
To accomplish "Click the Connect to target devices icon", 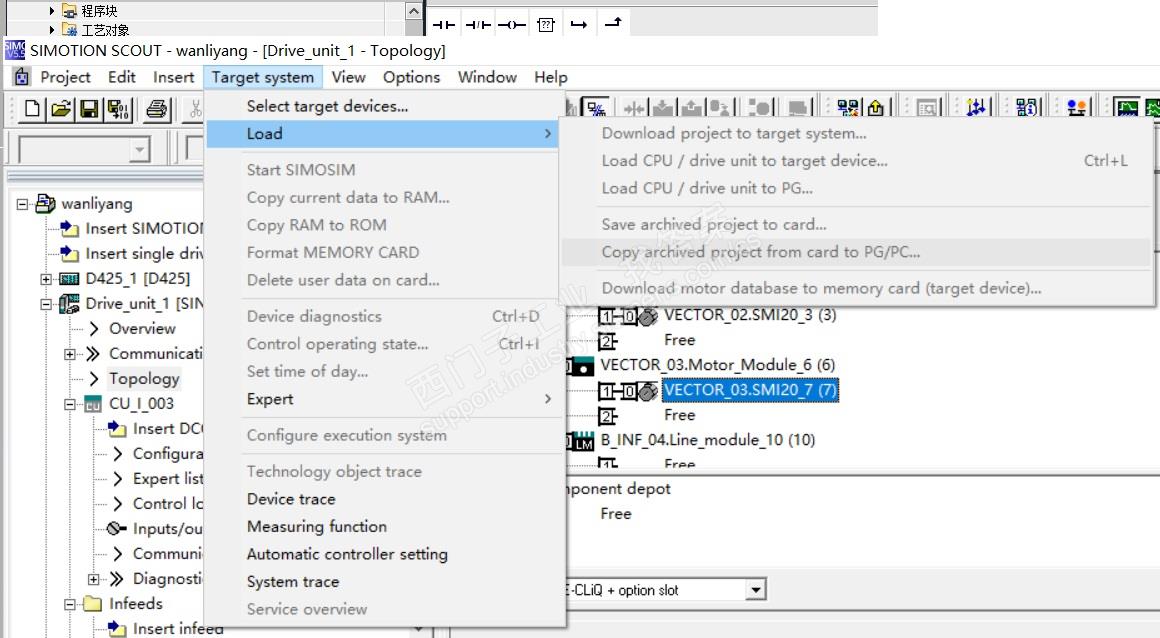I will (596, 109).
